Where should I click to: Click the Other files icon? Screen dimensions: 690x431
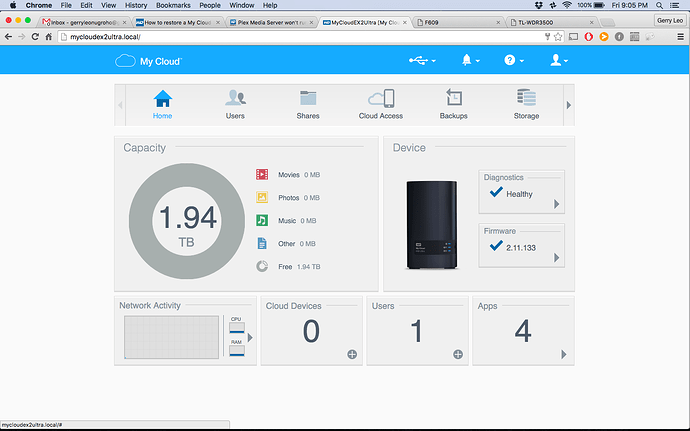(262, 243)
